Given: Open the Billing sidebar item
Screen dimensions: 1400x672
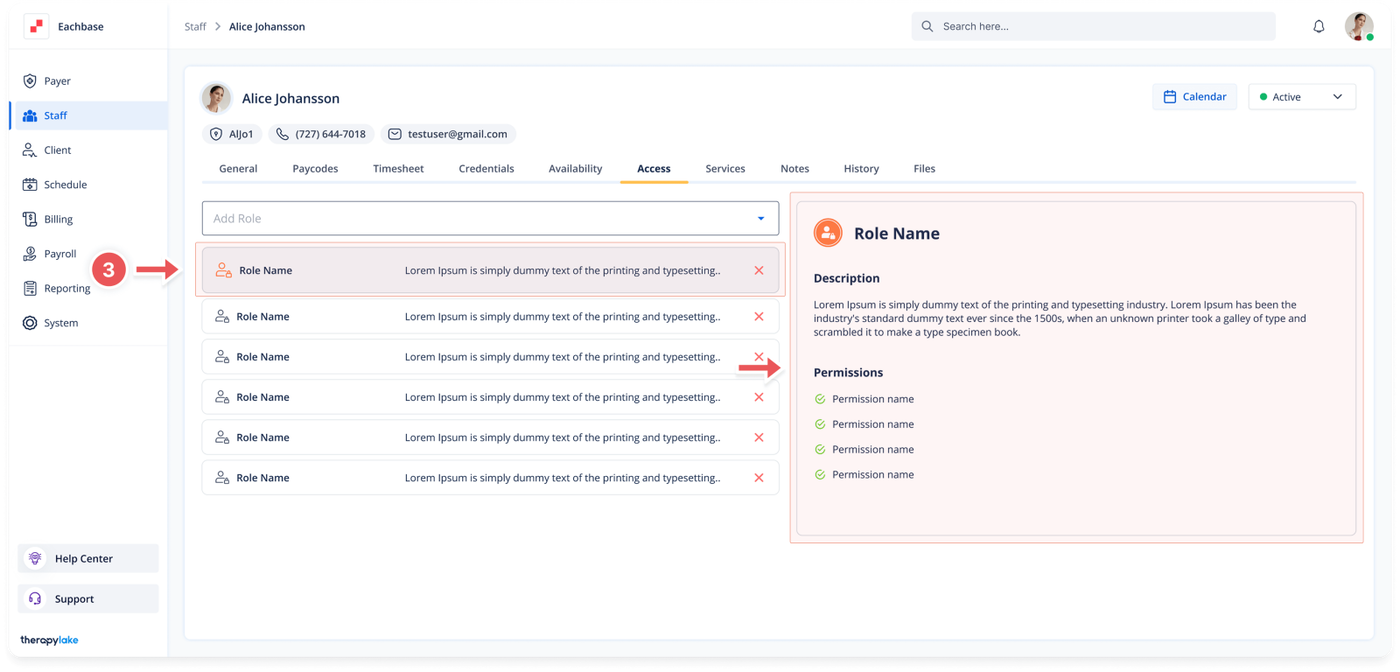Looking at the screenshot, I should pyautogui.click(x=58, y=219).
